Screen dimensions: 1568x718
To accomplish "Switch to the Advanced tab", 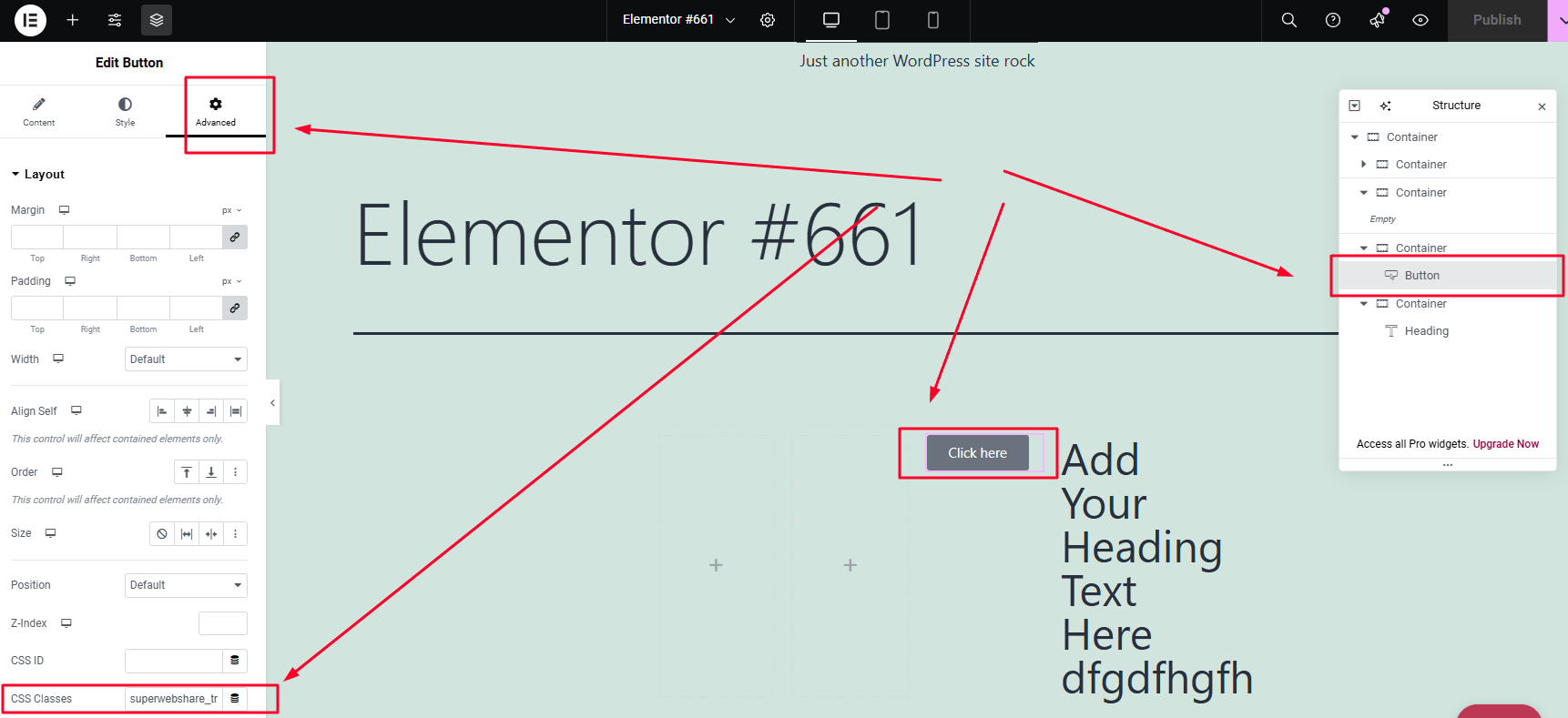I will [x=216, y=112].
